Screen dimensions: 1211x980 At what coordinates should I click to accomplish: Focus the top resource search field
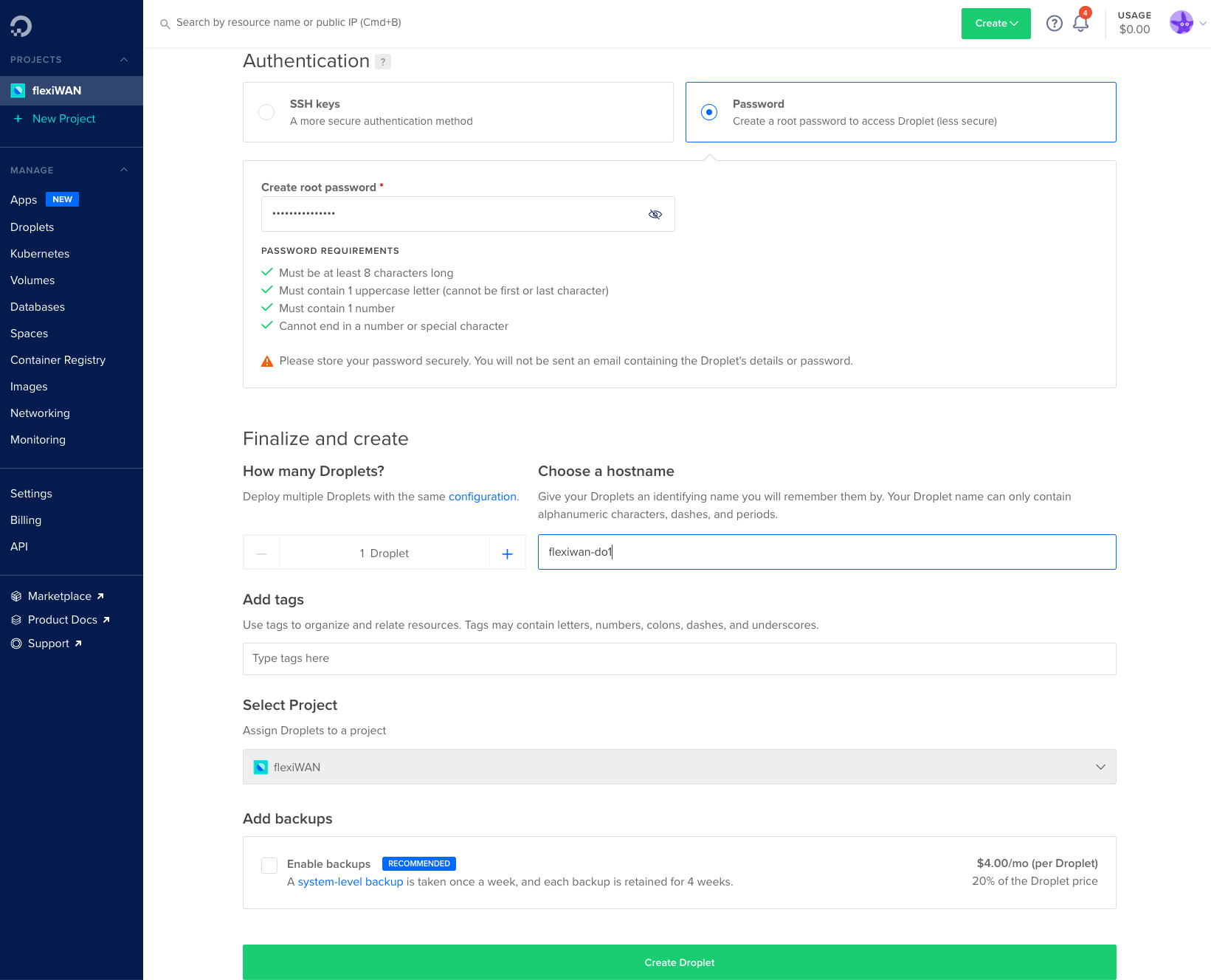click(x=289, y=23)
